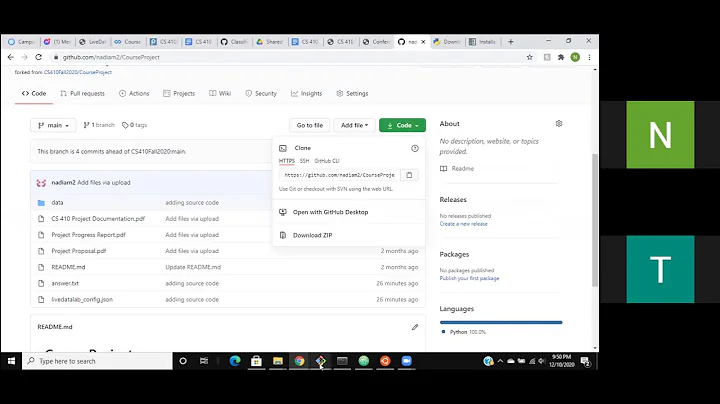Select GitHub CLI clone option

tap(327, 161)
